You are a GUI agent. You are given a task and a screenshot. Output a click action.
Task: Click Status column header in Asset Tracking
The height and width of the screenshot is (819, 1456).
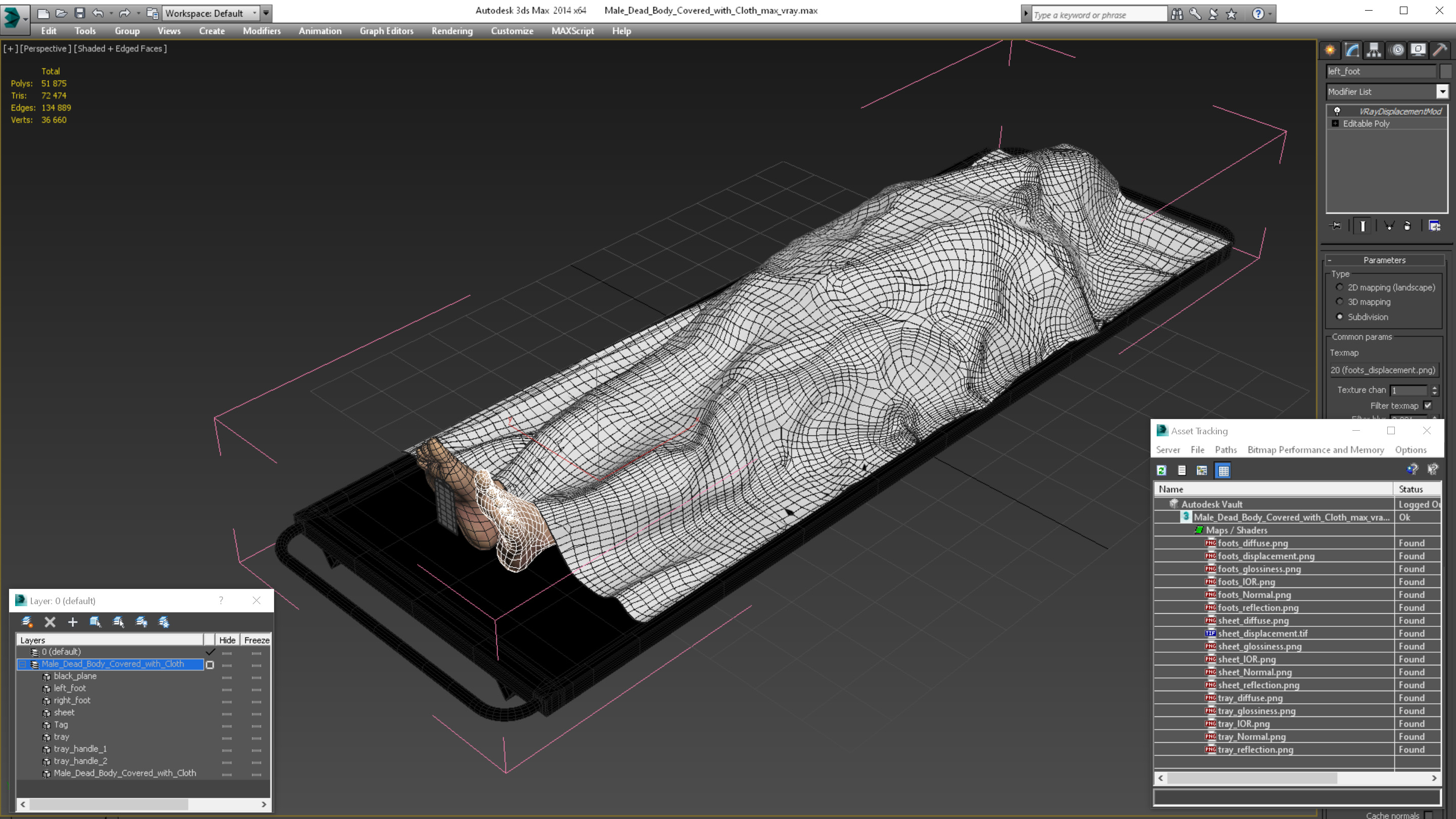pos(1417,489)
